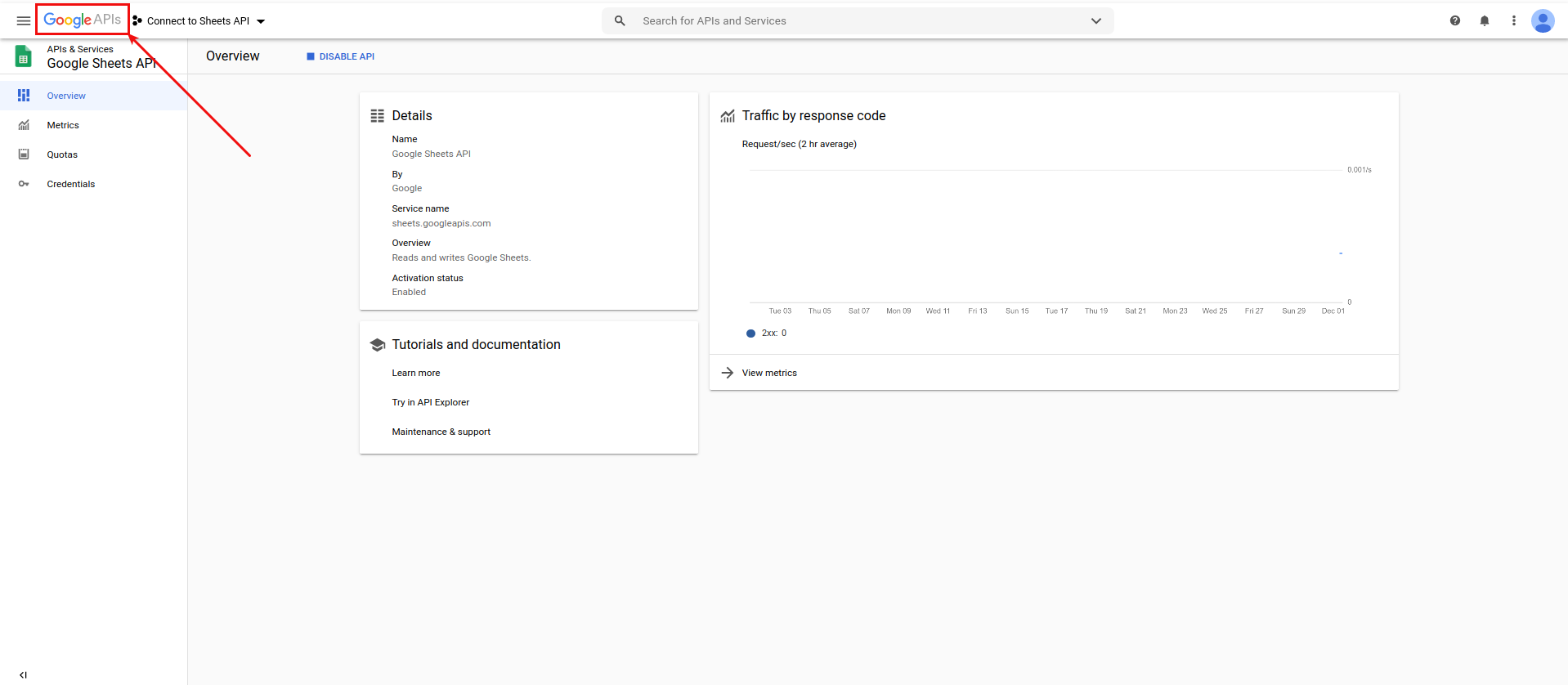Click Dec 01 on the chart axis
This screenshot has height=685, width=1568.
tap(1333, 311)
